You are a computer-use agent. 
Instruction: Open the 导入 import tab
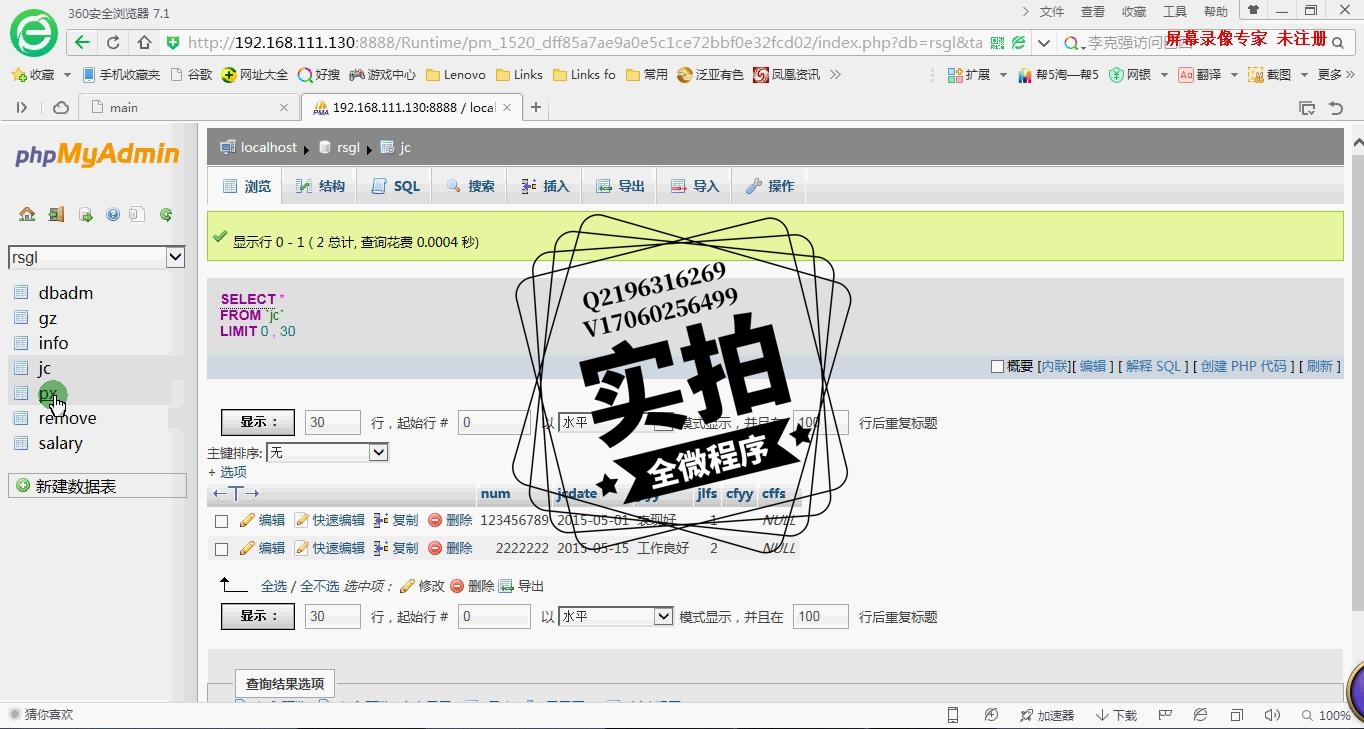[694, 186]
